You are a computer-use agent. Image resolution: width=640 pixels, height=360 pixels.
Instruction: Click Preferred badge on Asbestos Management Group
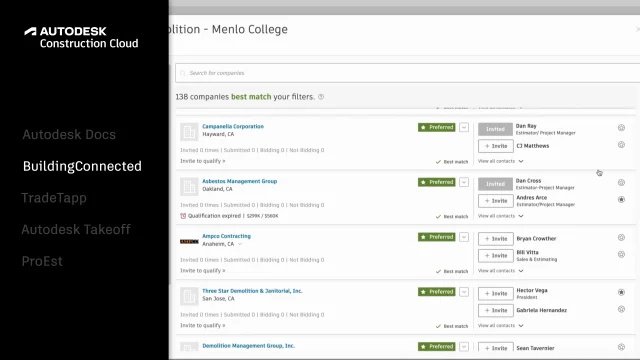436,182
